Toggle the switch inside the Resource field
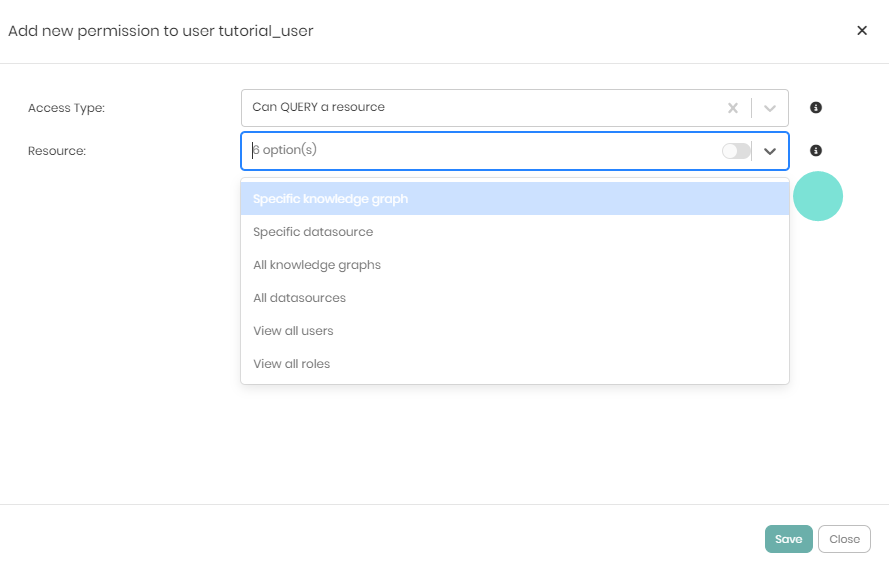The height and width of the screenshot is (568, 889). pyautogui.click(x=736, y=151)
